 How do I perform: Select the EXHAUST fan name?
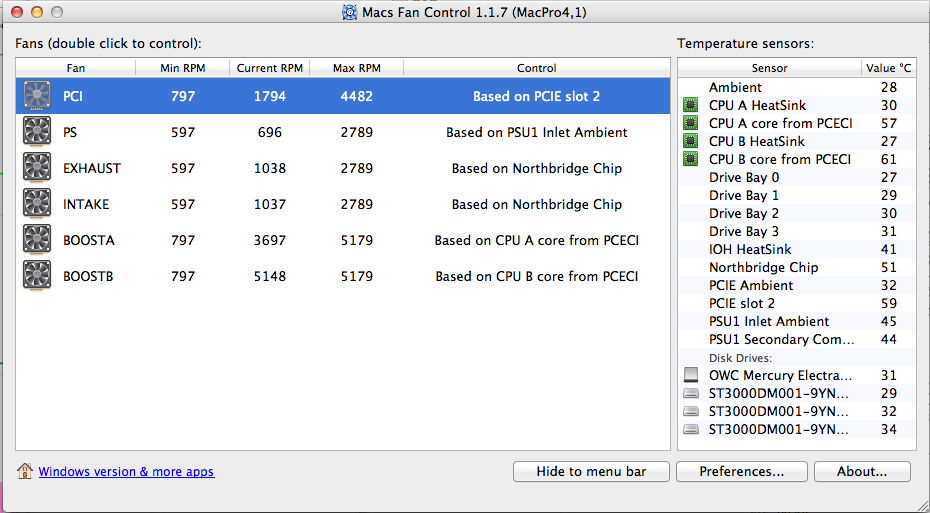click(x=92, y=168)
